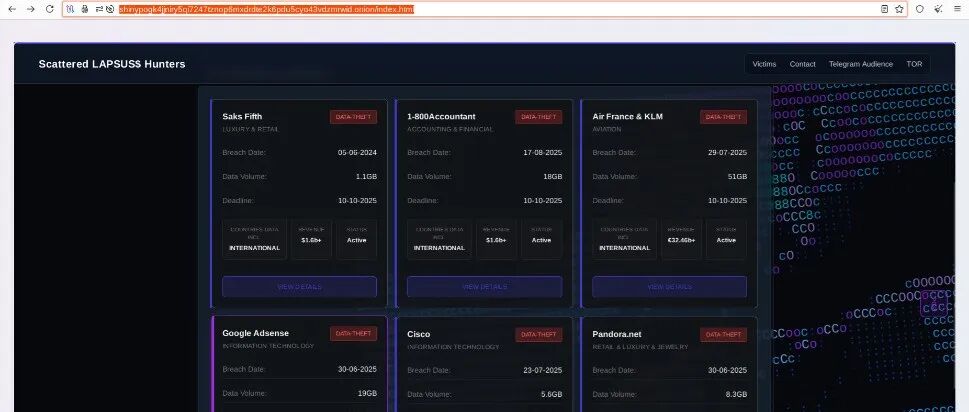Open the site permissions icon in address bar
The height and width of the screenshot is (412, 969).
point(99,9)
